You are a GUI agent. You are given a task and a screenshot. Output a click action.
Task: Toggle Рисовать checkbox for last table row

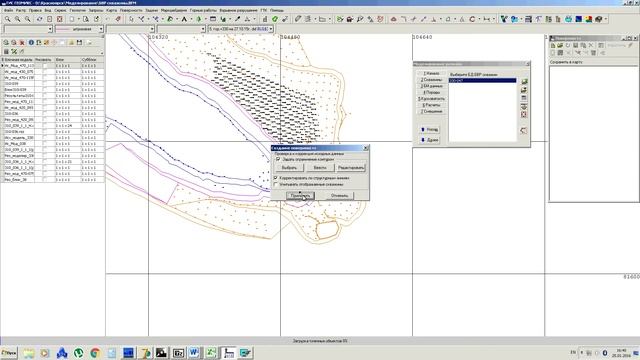click(x=44, y=180)
